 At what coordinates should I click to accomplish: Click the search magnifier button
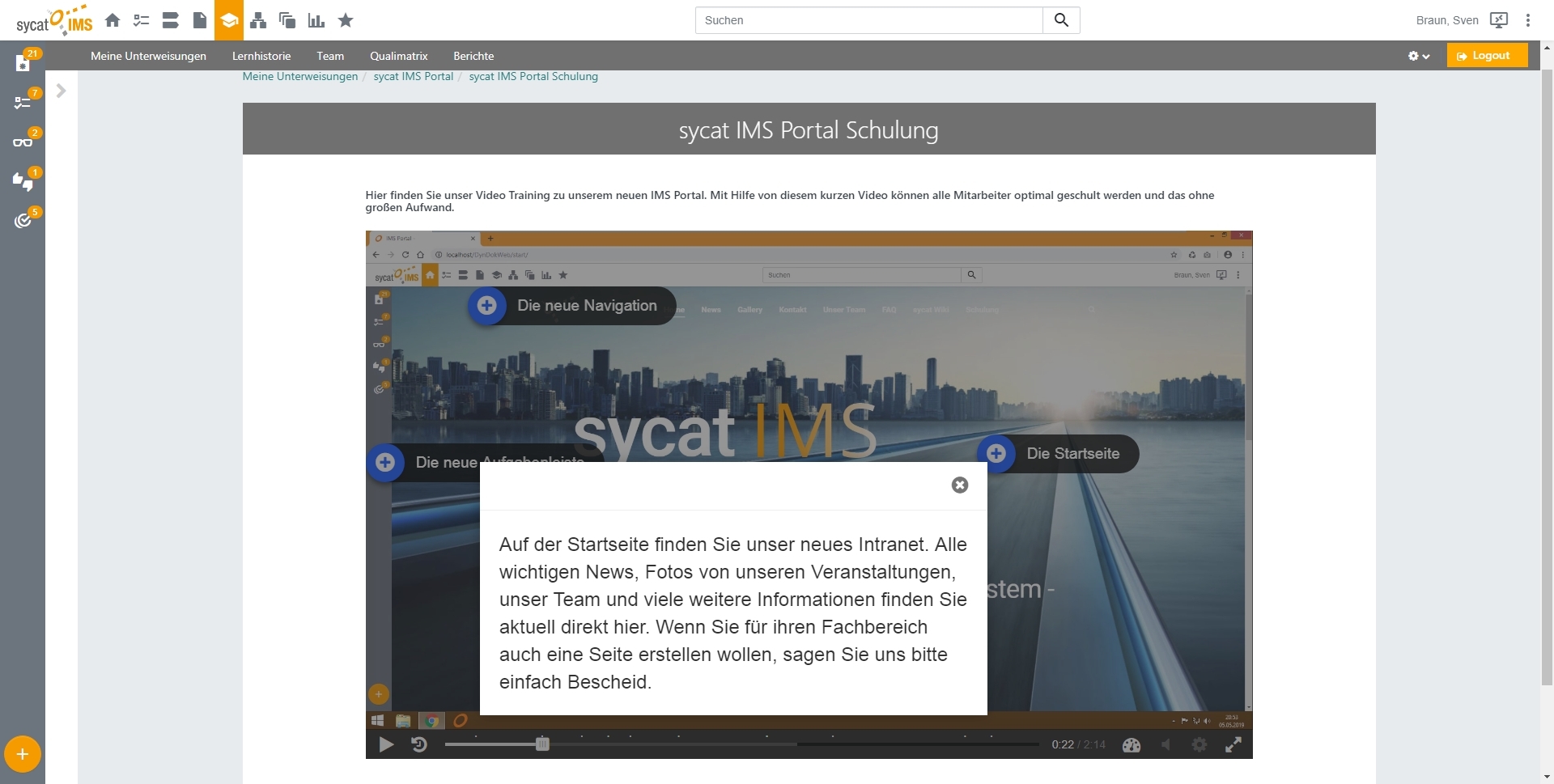pyautogui.click(x=1061, y=20)
